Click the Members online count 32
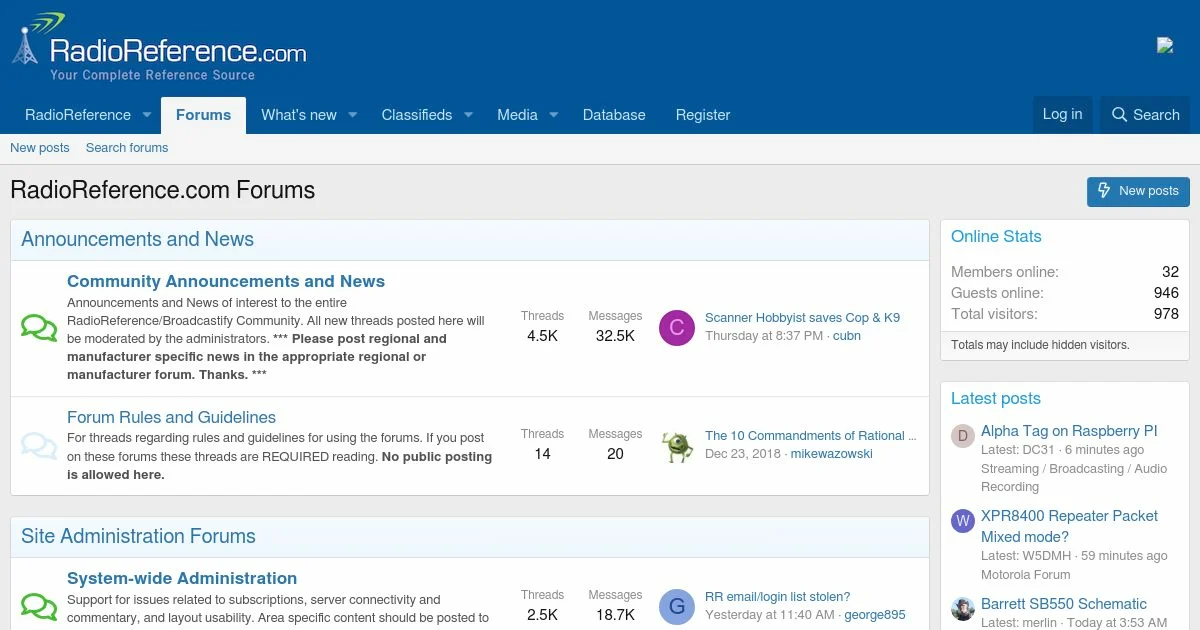Image resolution: width=1200 pixels, height=630 pixels. tap(1170, 272)
